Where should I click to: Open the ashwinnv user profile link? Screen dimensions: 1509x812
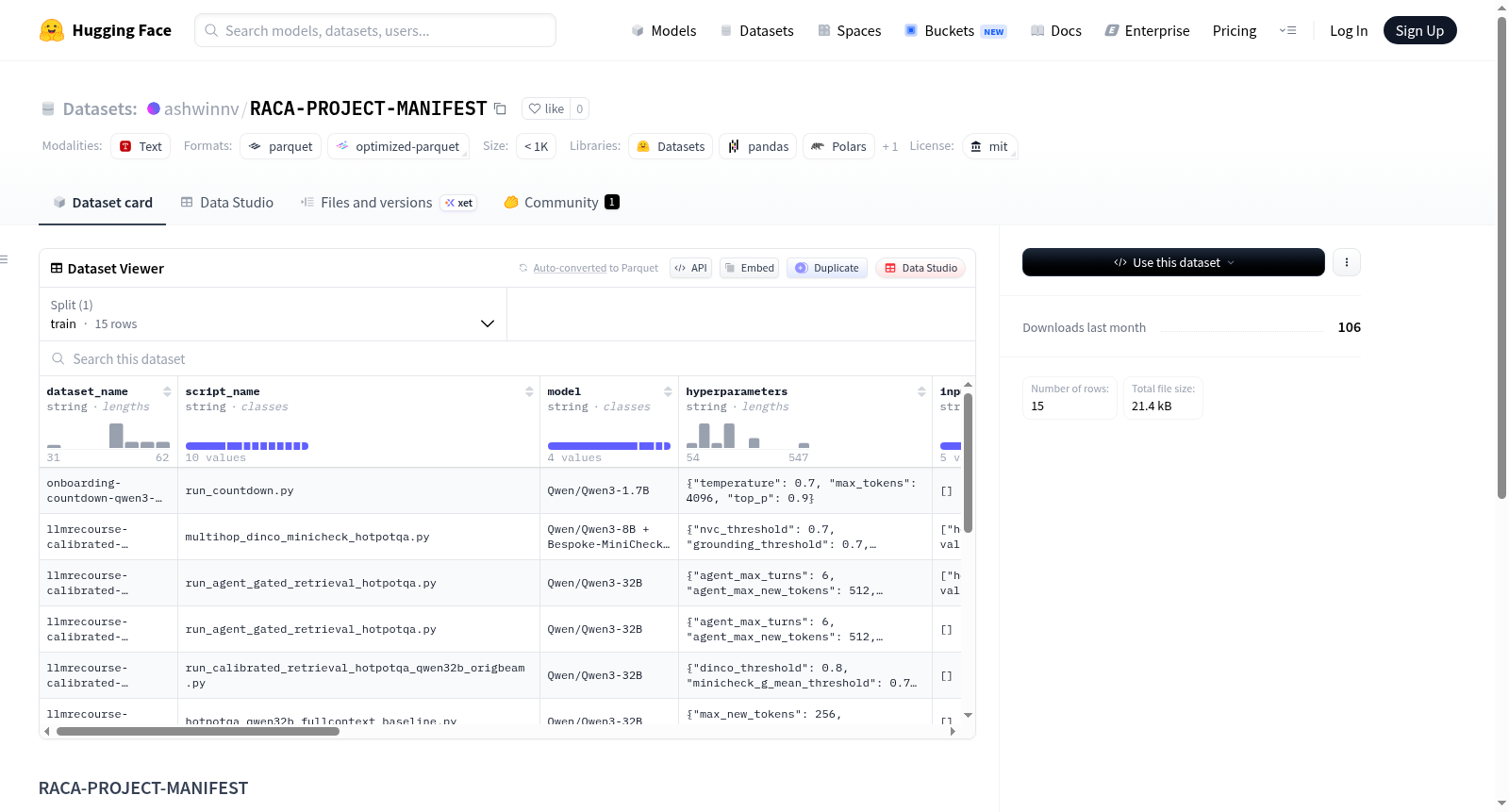pyautogui.click(x=202, y=108)
